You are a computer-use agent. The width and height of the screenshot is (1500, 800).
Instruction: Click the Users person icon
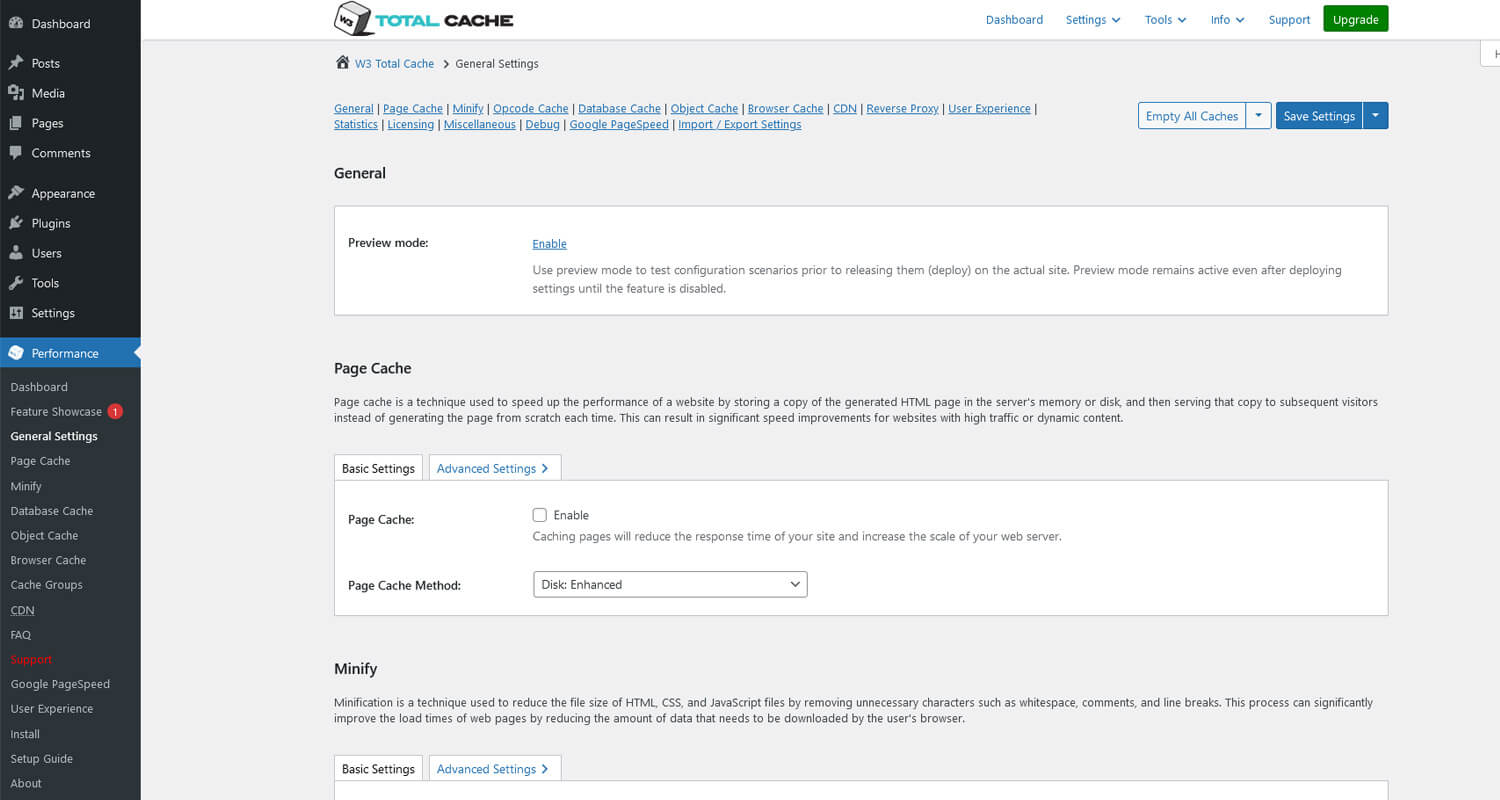[16, 253]
